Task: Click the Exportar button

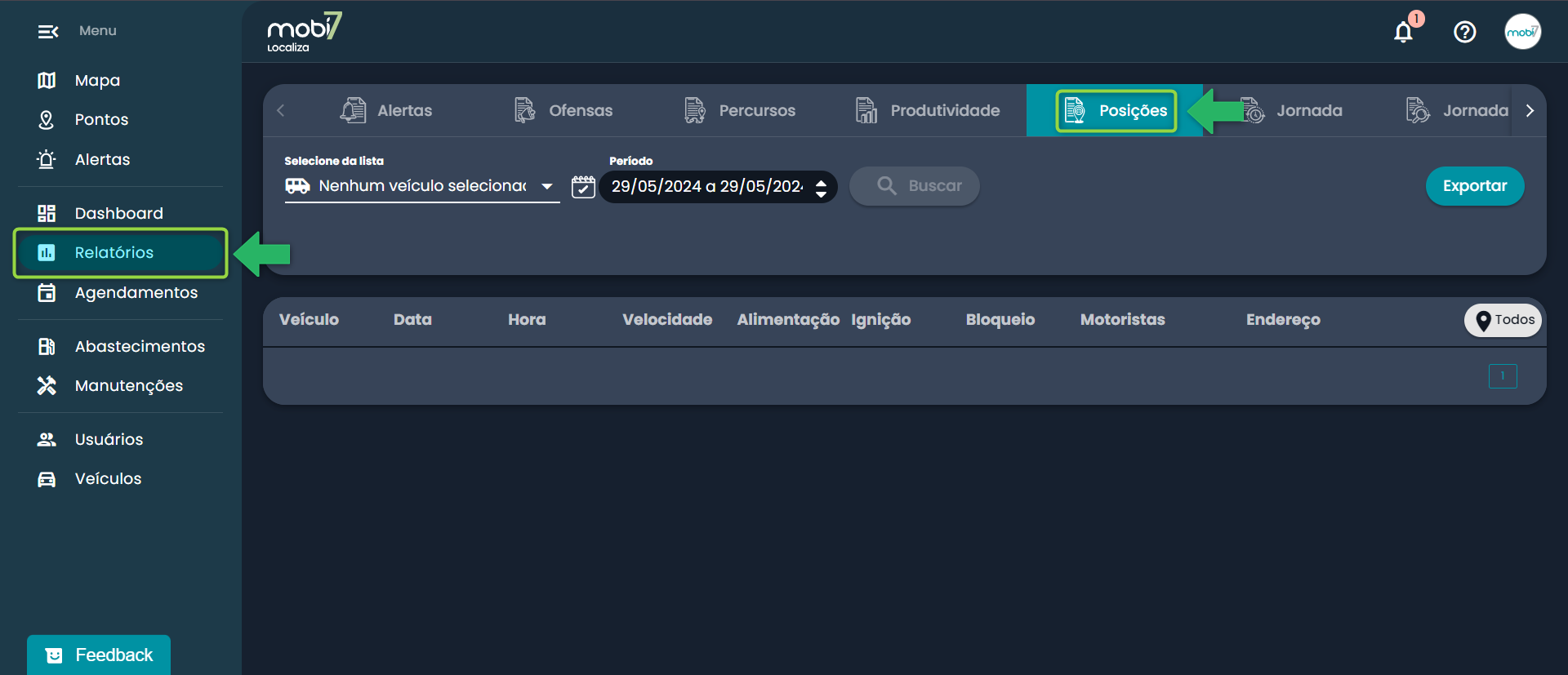Action: tap(1474, 186)
